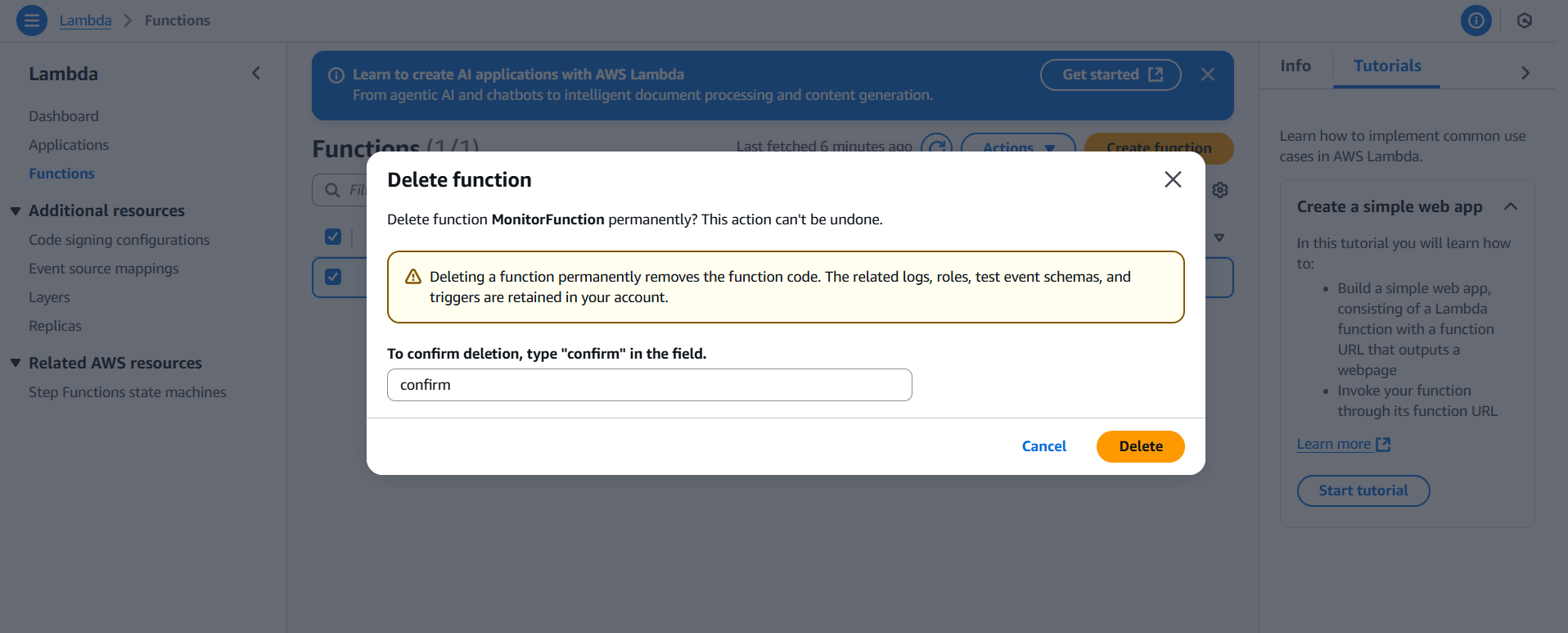Screen dimensions: 1568x633
Task: Select the Tutorials tab
Action: [1386, 66]
